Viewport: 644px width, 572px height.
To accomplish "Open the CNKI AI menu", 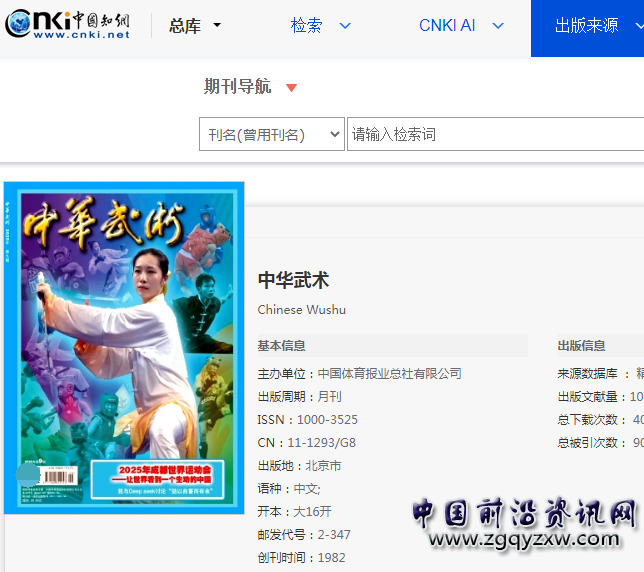I will (x=447, y=26).
